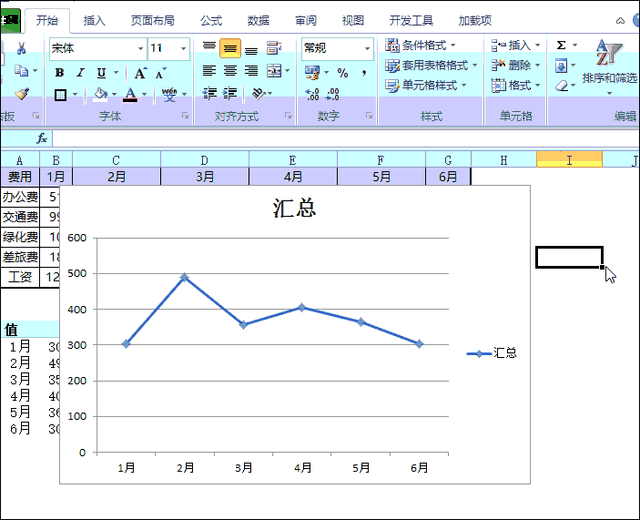Click the Cut scissors icon

coord(21,49)
